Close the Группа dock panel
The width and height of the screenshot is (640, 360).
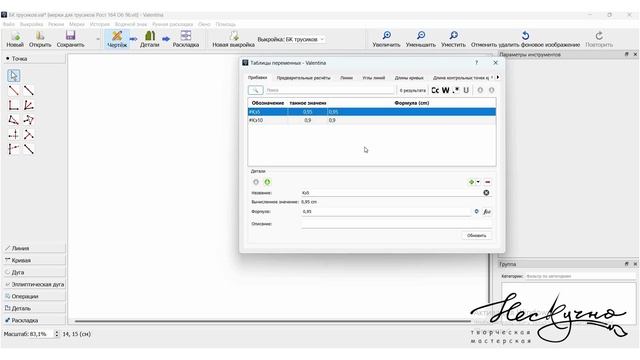[635, 264]
